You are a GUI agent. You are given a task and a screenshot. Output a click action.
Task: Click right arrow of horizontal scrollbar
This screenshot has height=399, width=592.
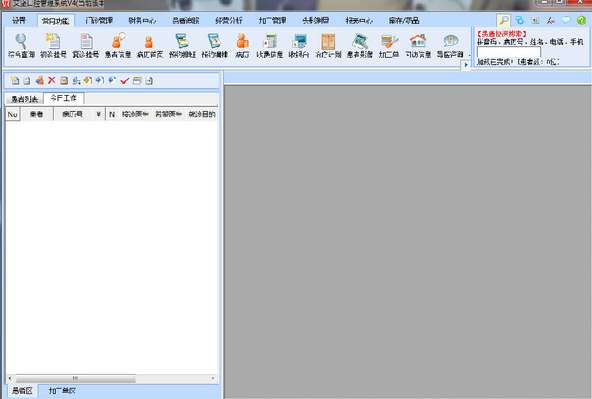213,378
